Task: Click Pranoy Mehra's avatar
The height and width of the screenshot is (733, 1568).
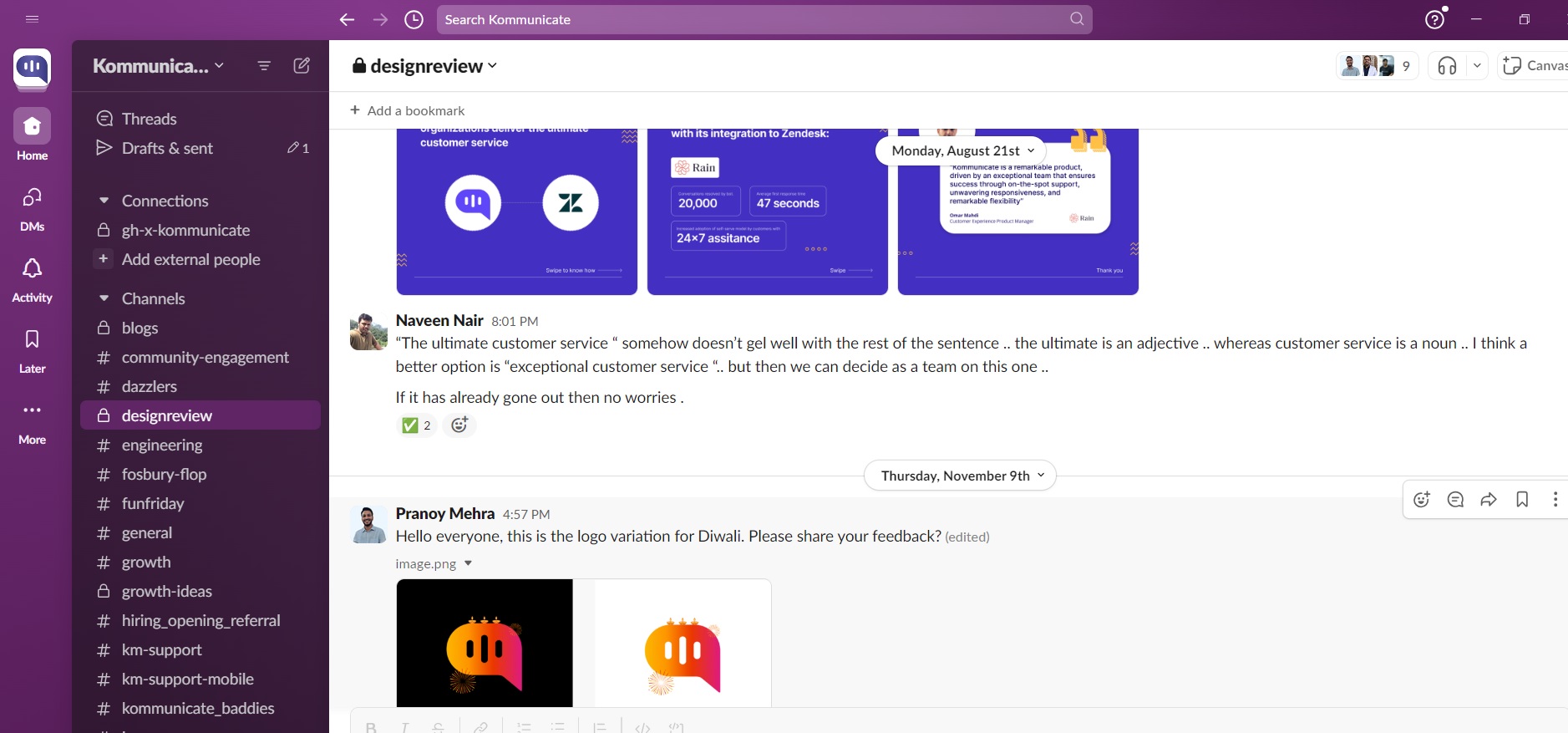Action: coord(368,524)
